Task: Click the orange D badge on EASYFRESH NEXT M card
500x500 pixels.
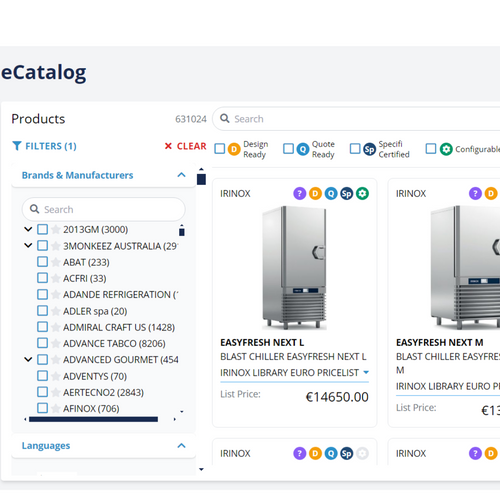Action: (x=491, y=193)
